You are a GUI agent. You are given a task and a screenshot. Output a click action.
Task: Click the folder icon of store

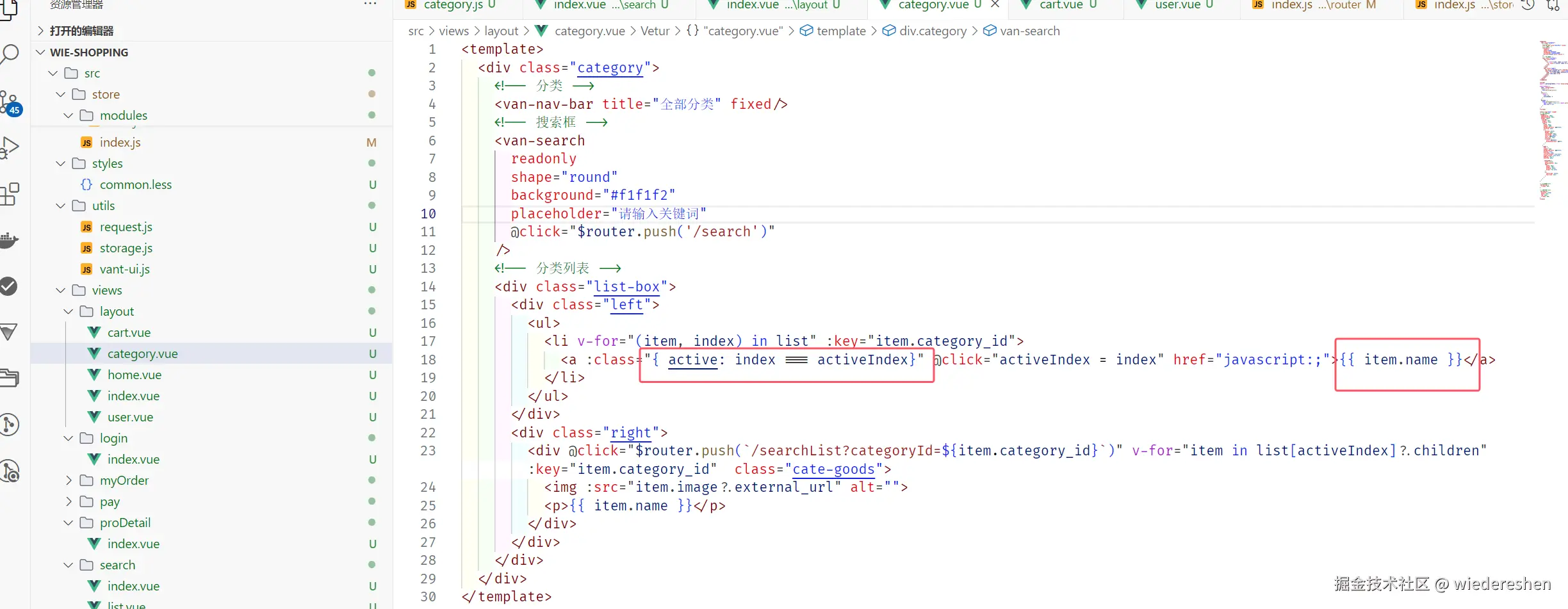pos(79,94)
